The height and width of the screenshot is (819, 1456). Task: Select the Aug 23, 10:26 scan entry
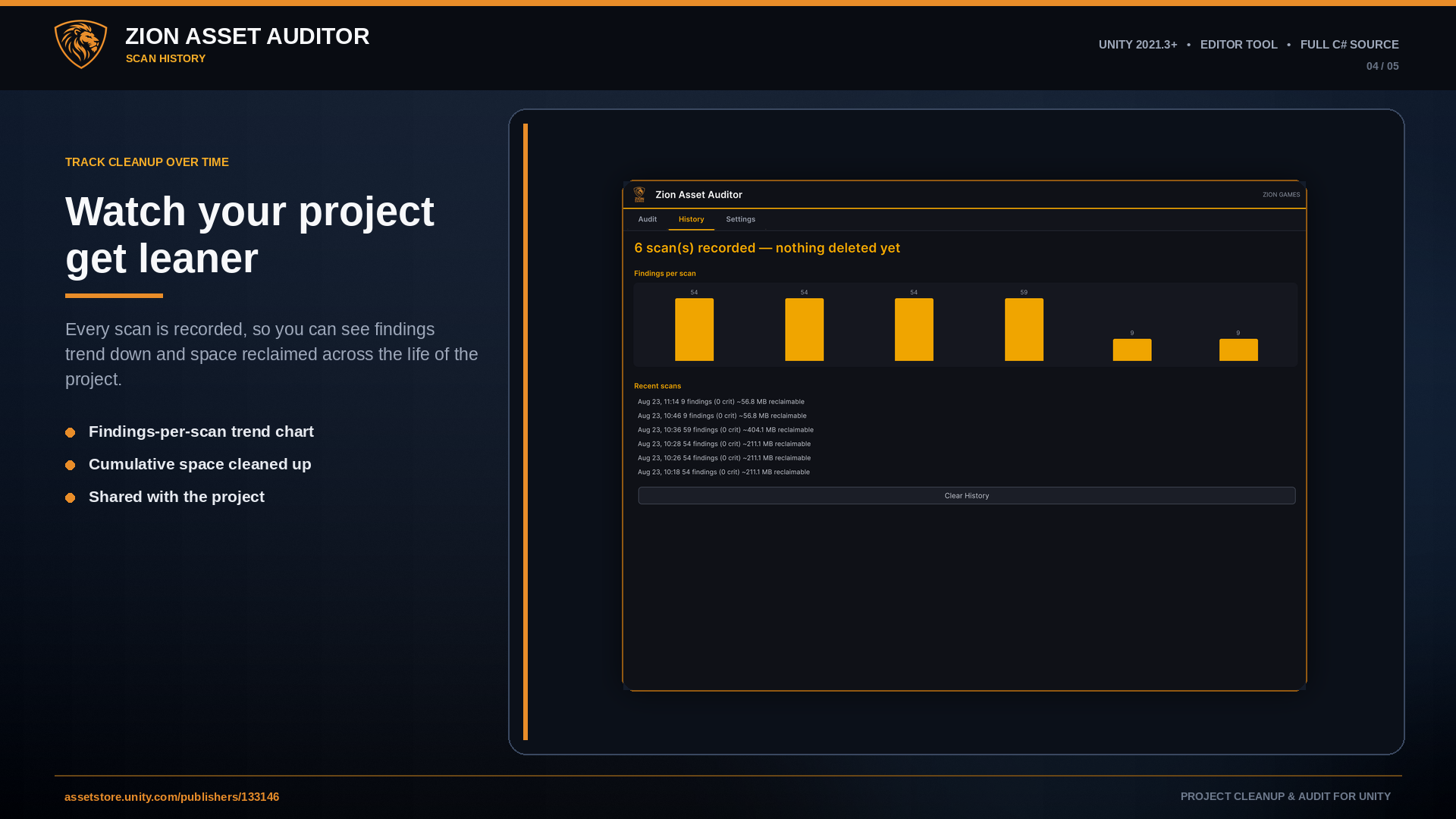(724, 458)
